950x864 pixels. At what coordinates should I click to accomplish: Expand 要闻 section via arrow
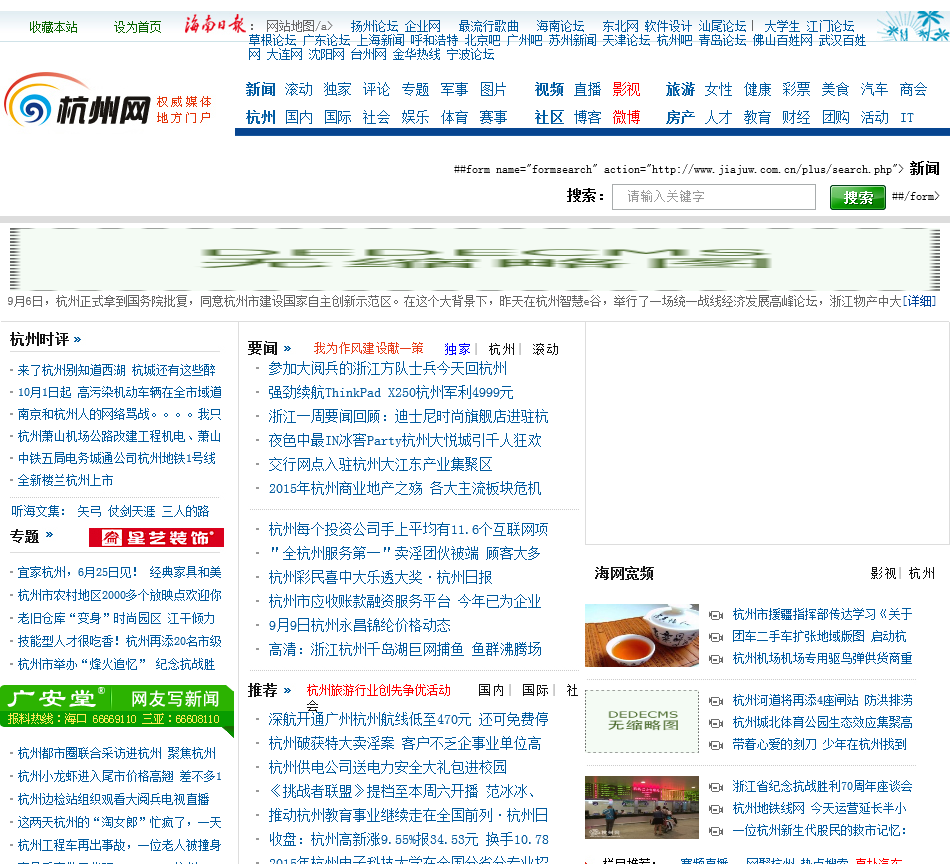287,348
